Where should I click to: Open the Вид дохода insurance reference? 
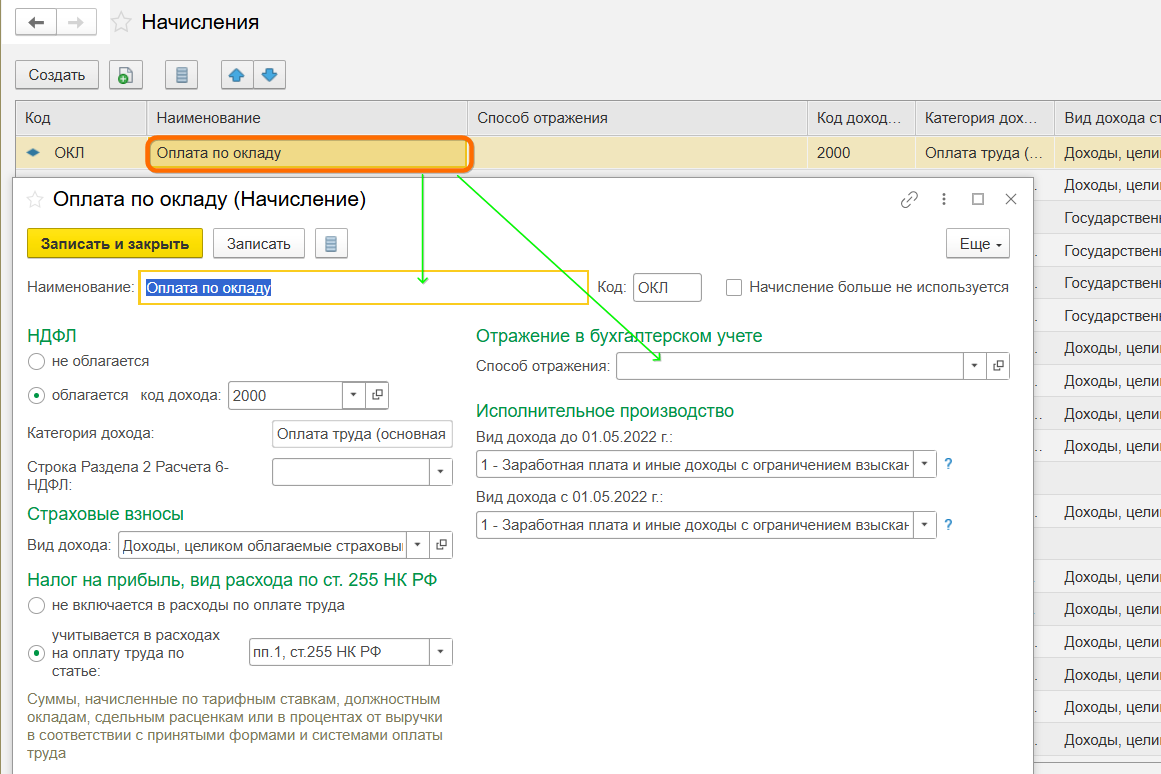click(x=441, y=545)
